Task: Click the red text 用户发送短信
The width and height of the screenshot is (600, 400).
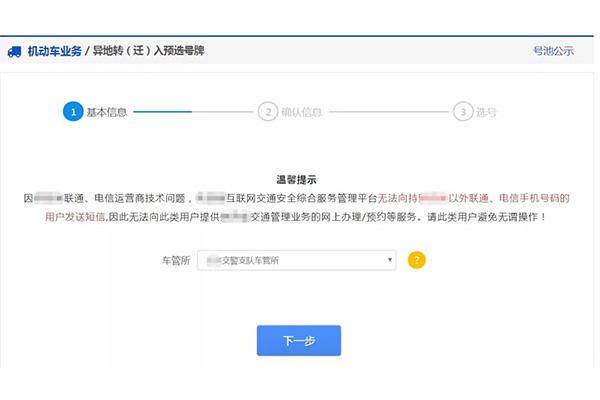Action: (75, 217)
